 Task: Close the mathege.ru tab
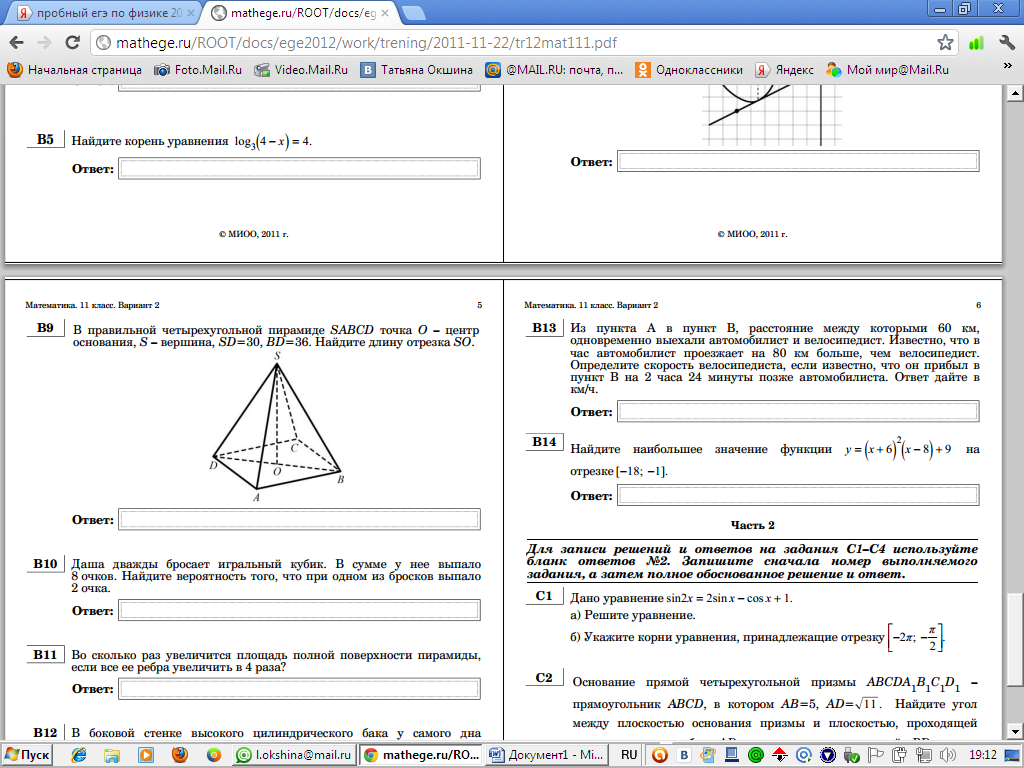coord(385,12)
